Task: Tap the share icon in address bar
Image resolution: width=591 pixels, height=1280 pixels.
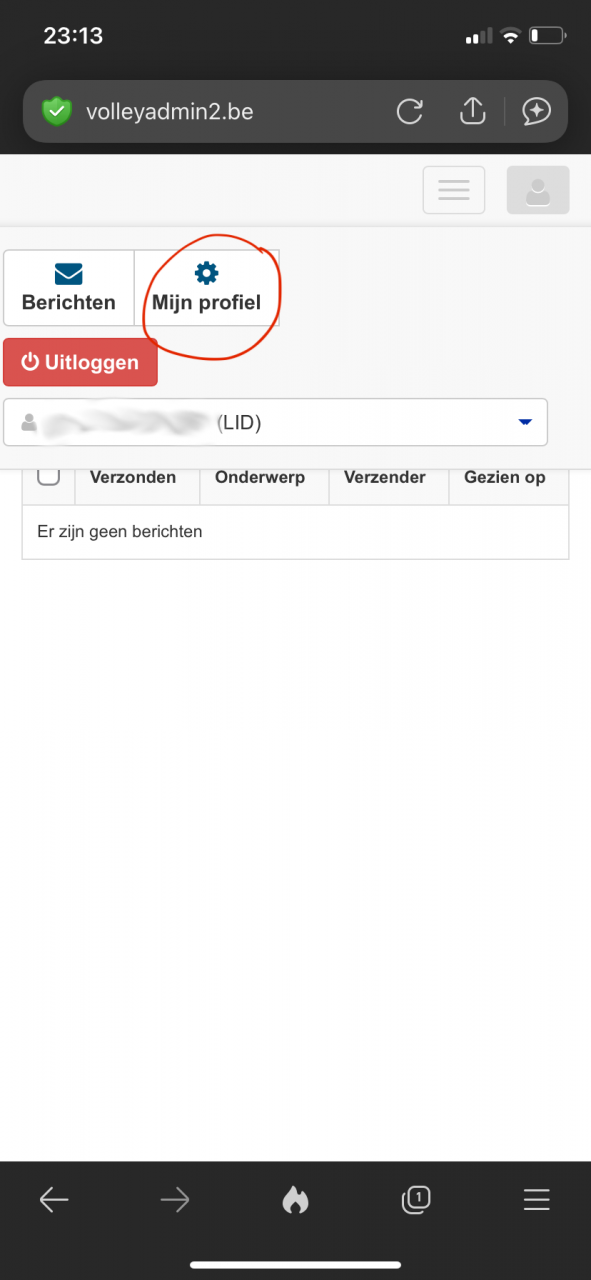Action: (472, 111)
